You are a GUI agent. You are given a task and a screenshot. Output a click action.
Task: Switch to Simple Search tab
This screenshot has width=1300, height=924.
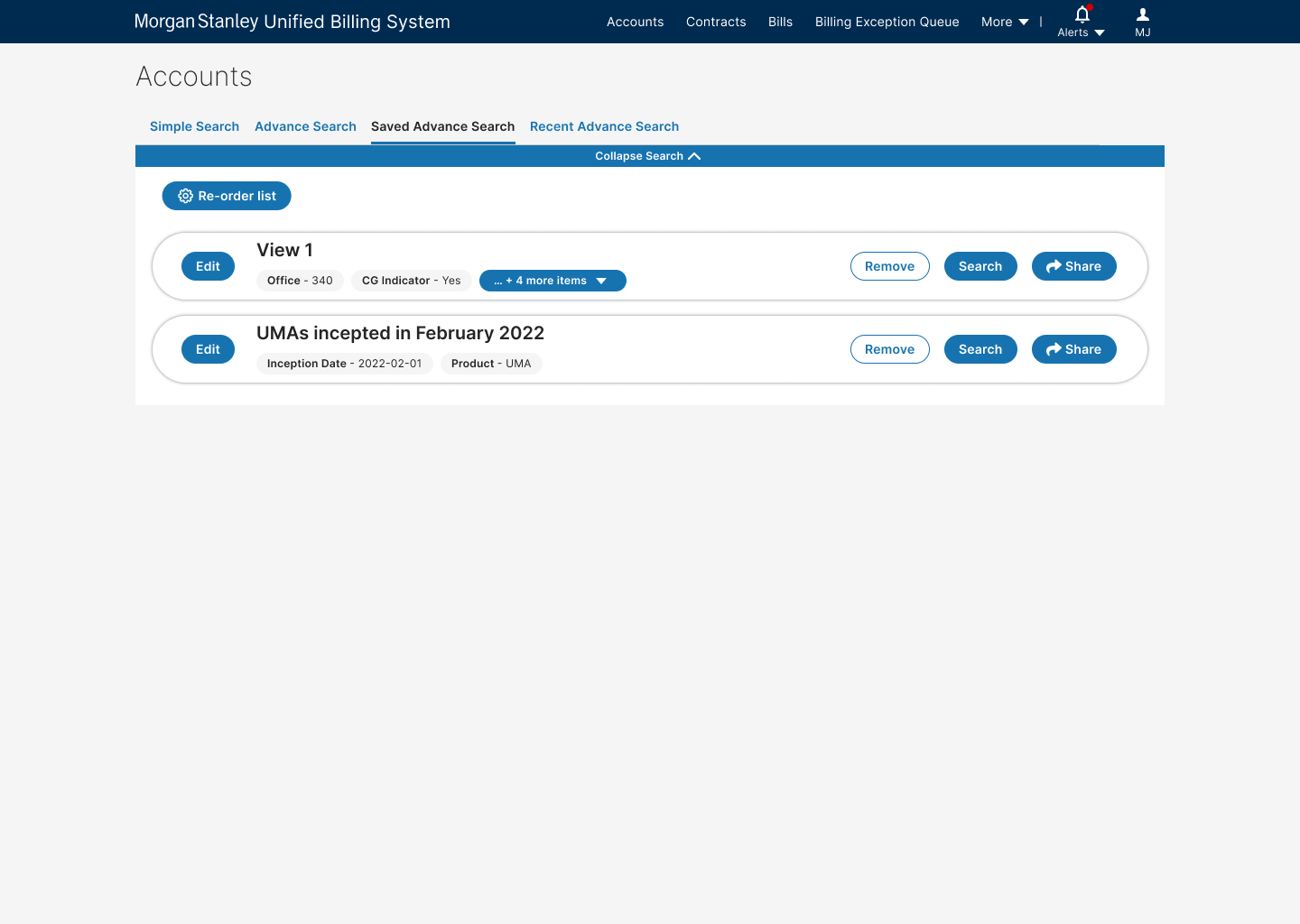(x=194, y=126)
